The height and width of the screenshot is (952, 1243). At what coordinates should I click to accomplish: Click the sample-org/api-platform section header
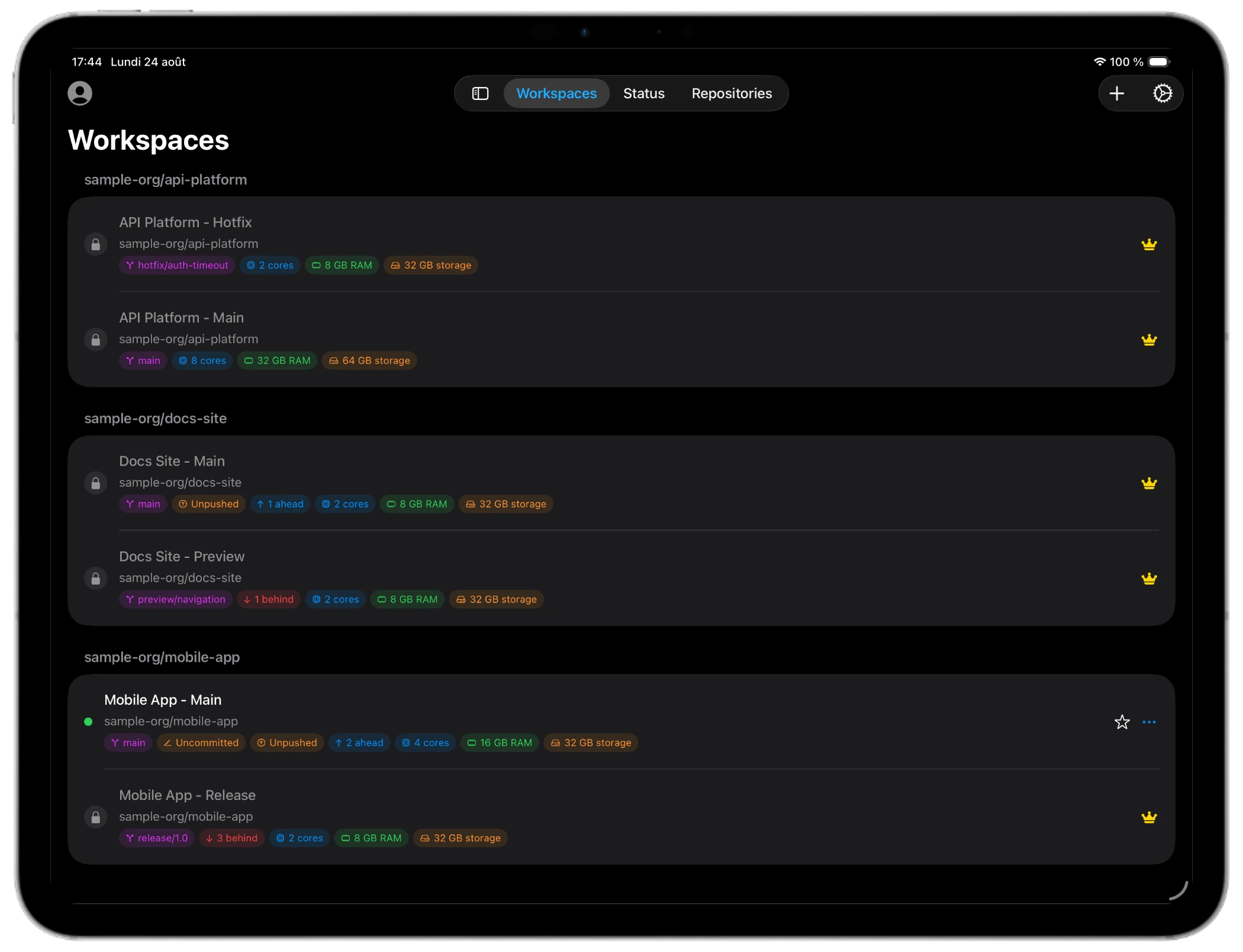click(165, 180)
